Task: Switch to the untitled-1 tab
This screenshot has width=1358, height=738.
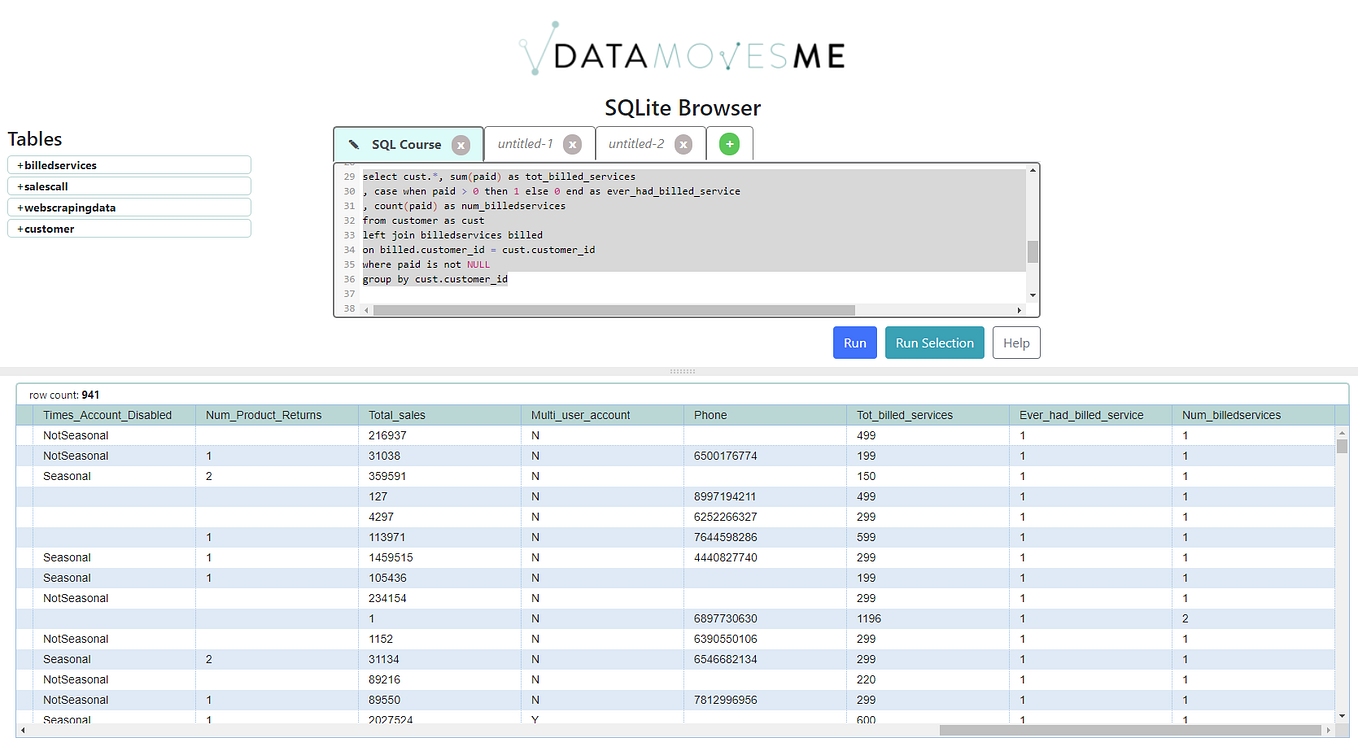Action: coord(529,143)
